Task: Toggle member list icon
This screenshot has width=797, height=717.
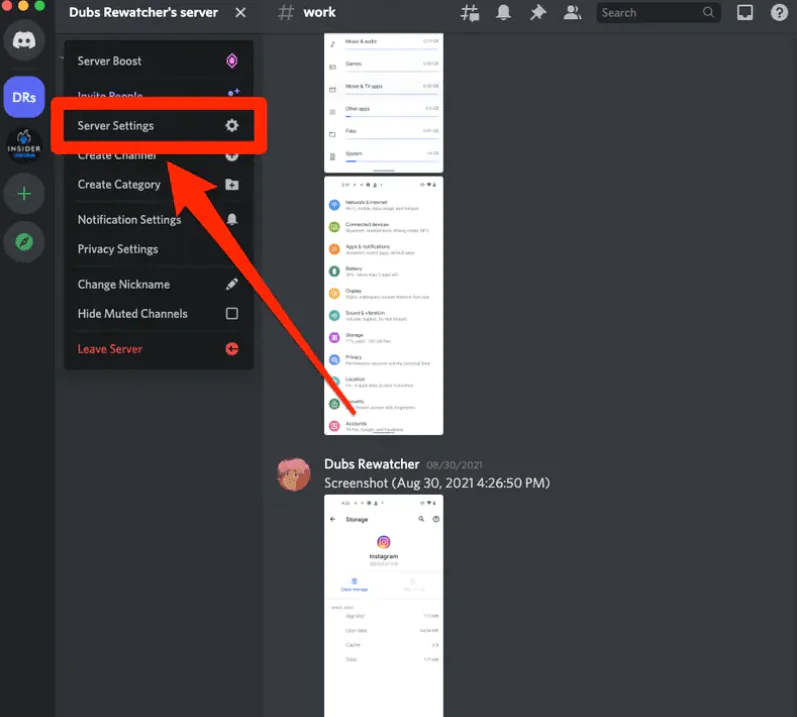Action: [572, 13]
